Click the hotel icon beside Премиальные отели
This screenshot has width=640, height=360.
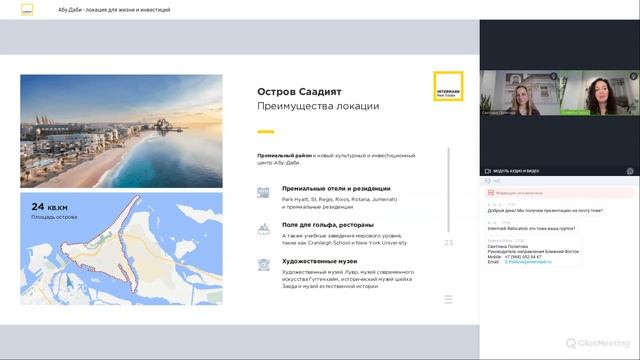pyautogui.click(x=263, y=192)
